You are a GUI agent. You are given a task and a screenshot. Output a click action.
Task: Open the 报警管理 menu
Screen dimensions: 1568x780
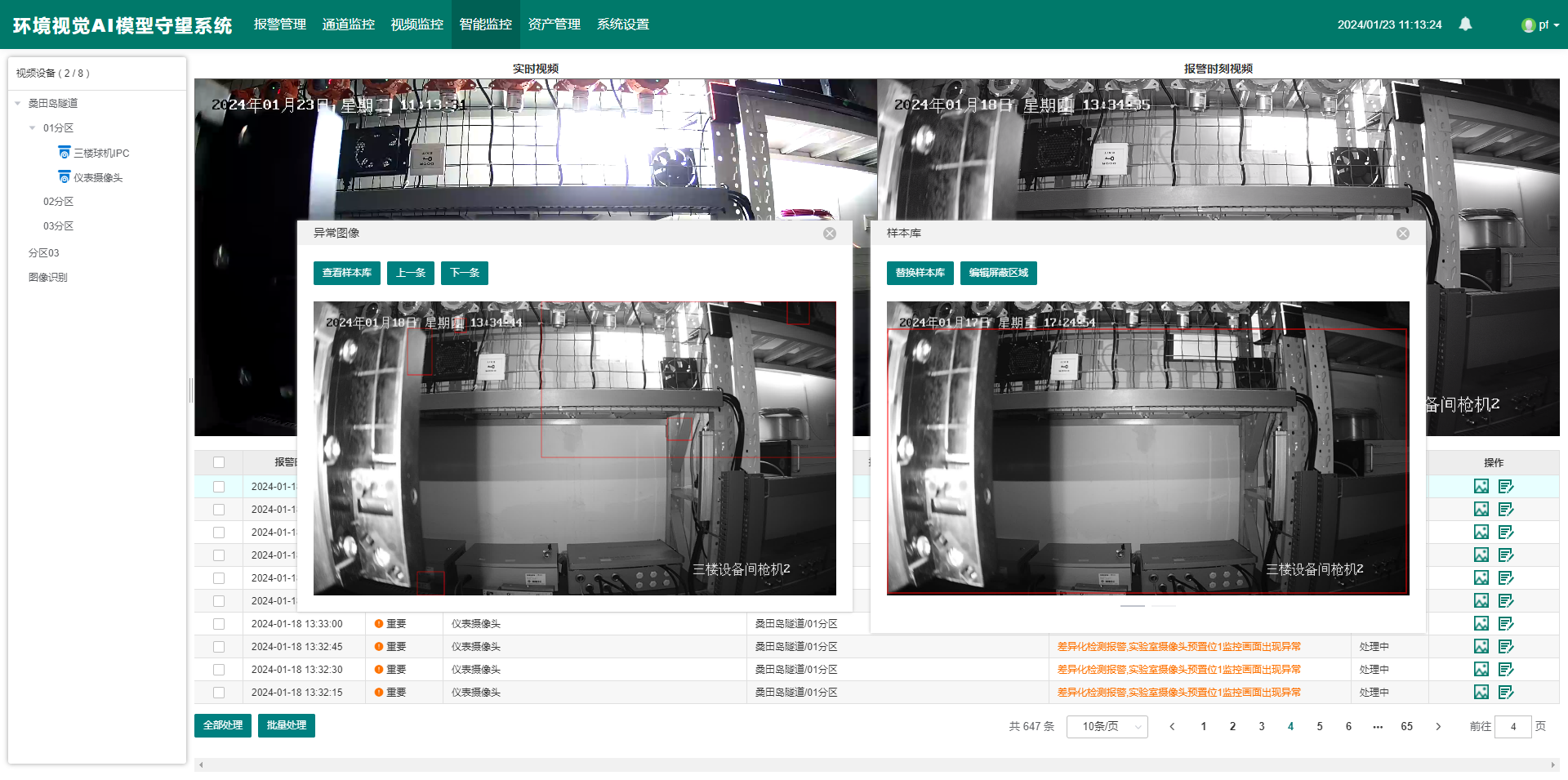(x=279, y=25)
